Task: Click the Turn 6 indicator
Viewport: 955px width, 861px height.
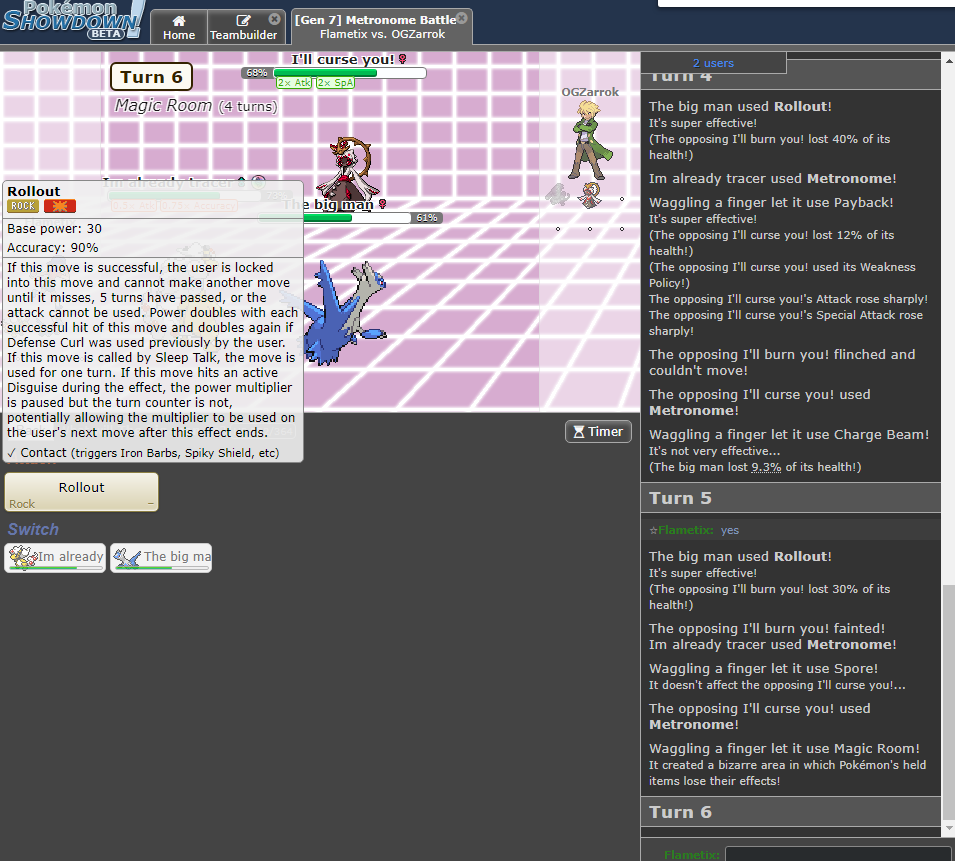Action: (x=151, y=77)
